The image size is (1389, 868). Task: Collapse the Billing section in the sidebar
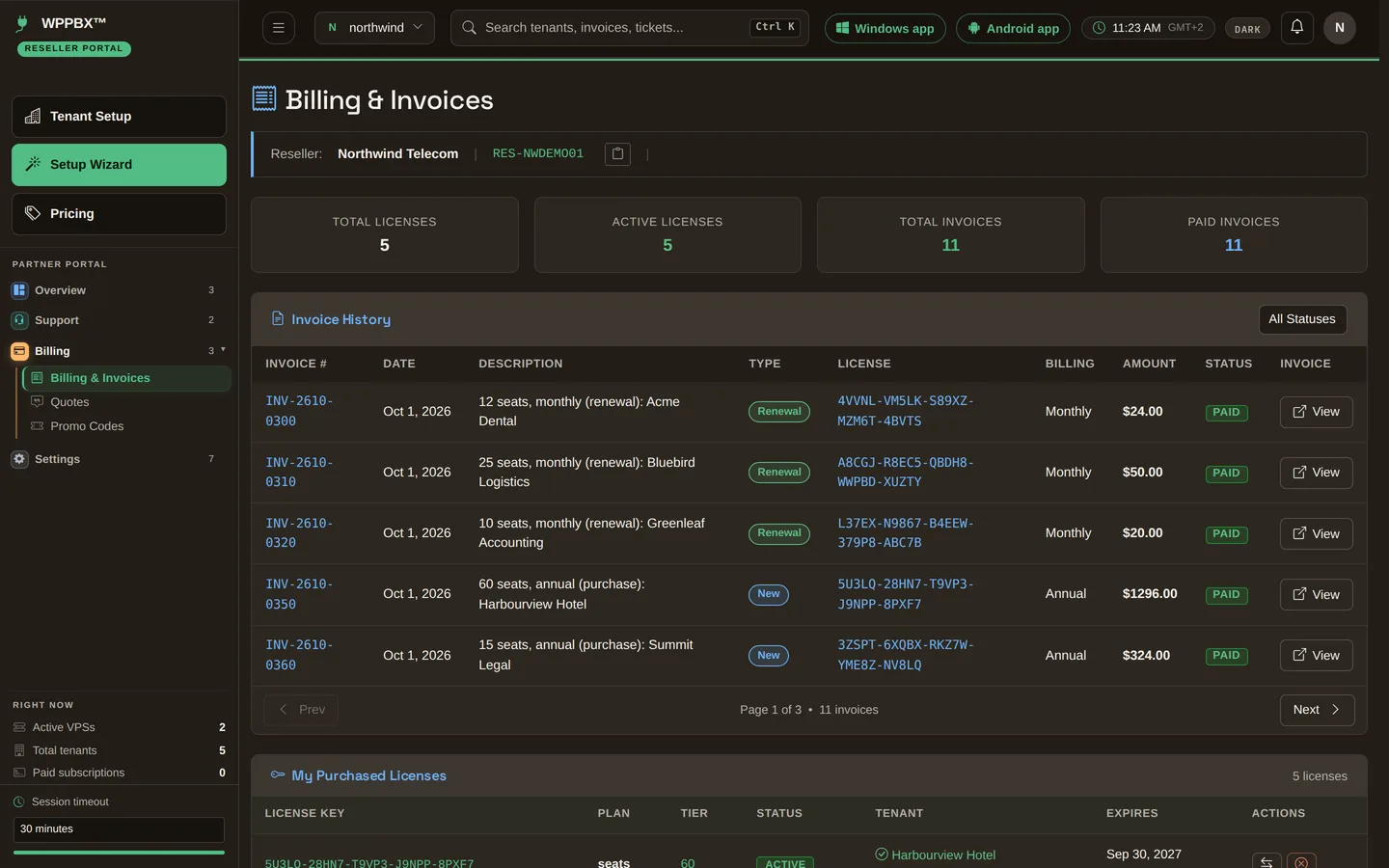[224, 349]
